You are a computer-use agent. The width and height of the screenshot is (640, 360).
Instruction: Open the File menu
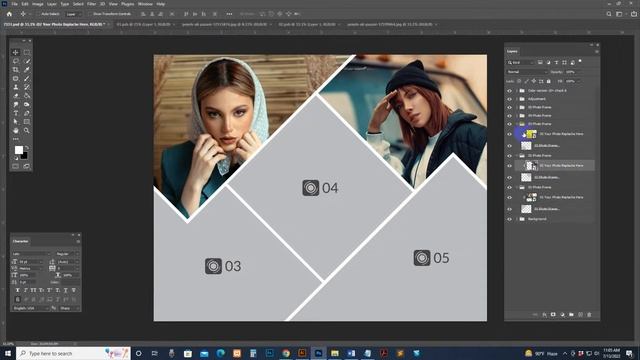[x=14, y=4]
